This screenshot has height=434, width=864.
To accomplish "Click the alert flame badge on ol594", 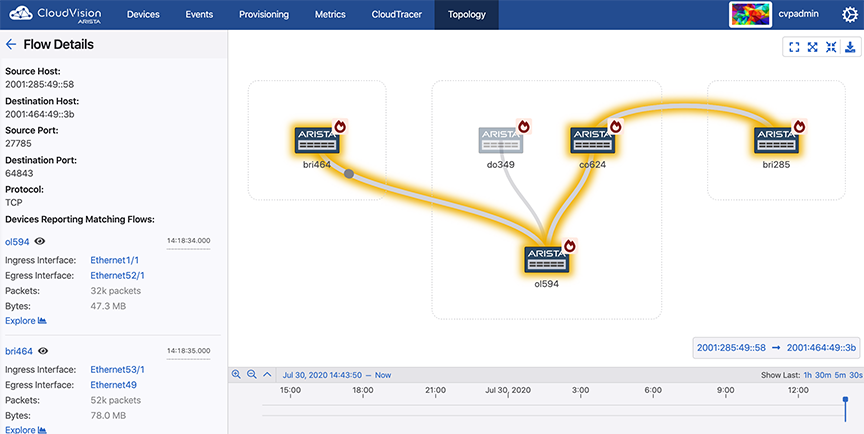I will [570, 246].
